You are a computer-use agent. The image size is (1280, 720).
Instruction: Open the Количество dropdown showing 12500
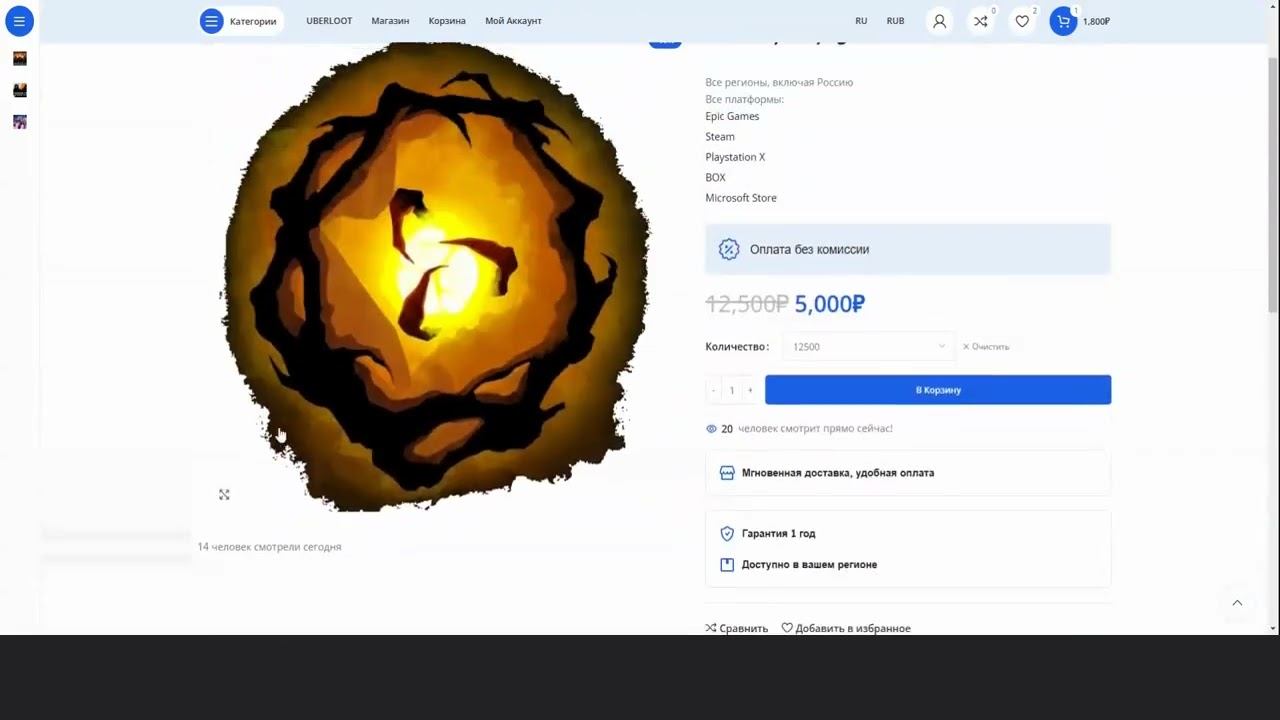(x=868, y=347)
